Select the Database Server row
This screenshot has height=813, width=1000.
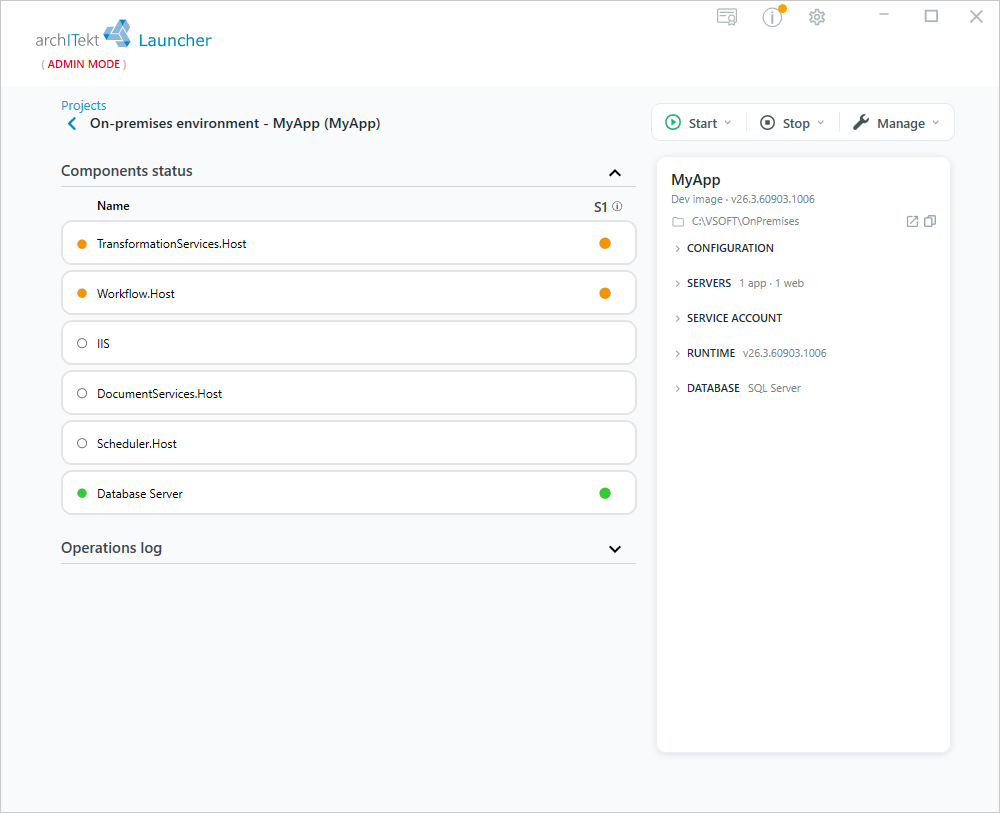tap(349, 493)
